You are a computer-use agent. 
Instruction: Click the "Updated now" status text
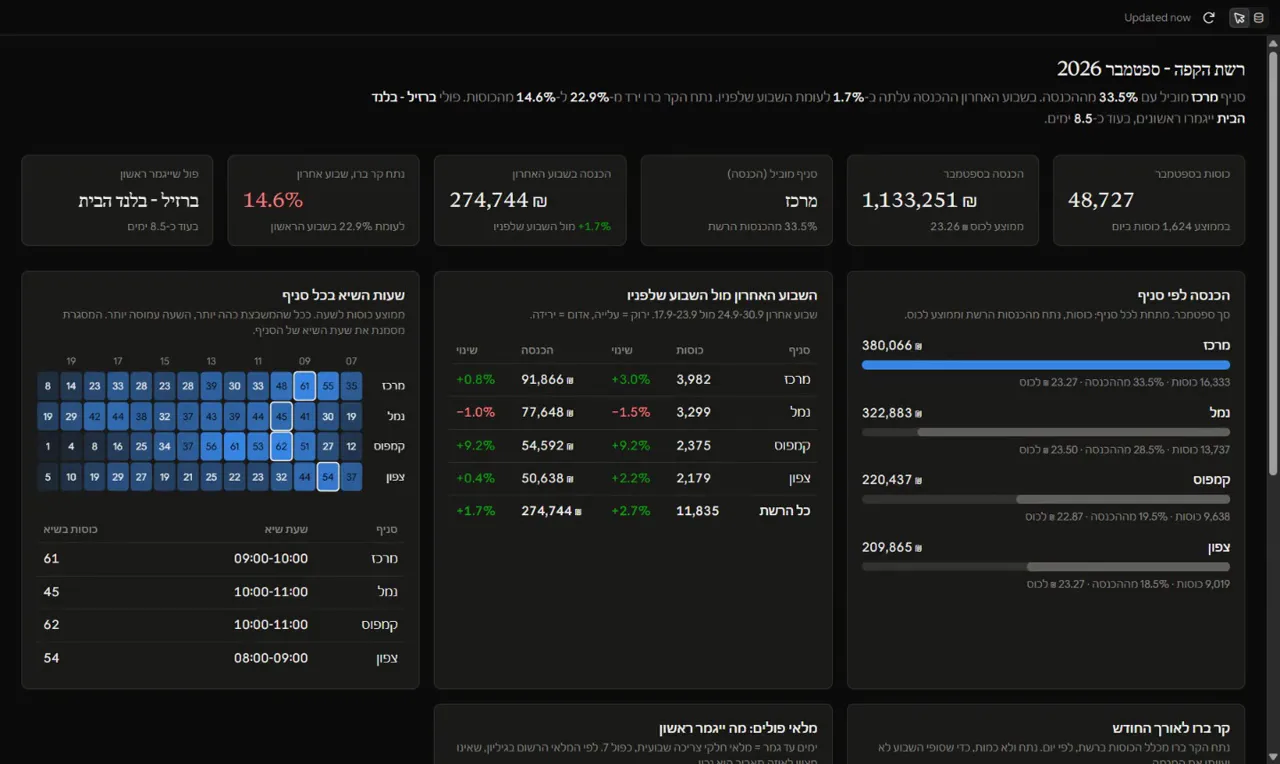tap(1157, 18)
